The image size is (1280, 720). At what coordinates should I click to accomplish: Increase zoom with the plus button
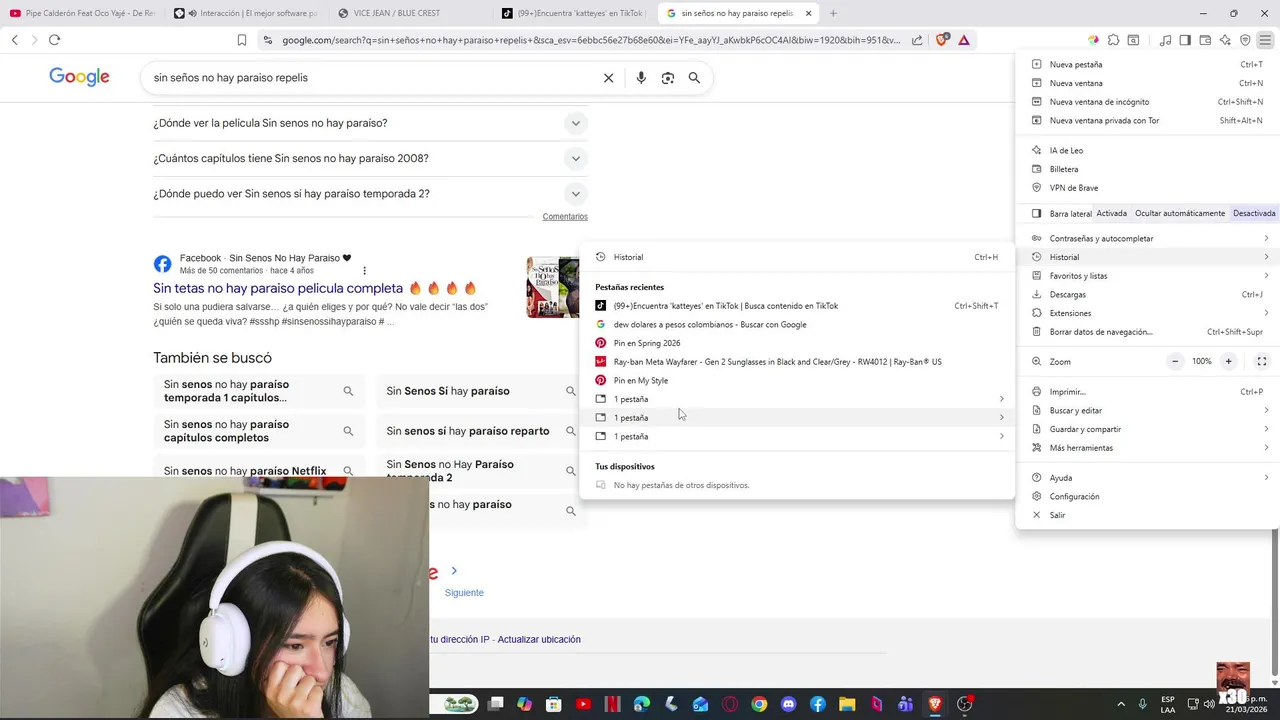coord(1228,361)
